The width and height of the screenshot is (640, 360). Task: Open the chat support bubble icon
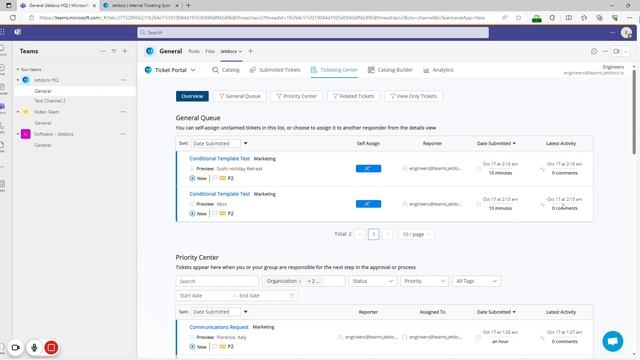[x=613, y=341]
